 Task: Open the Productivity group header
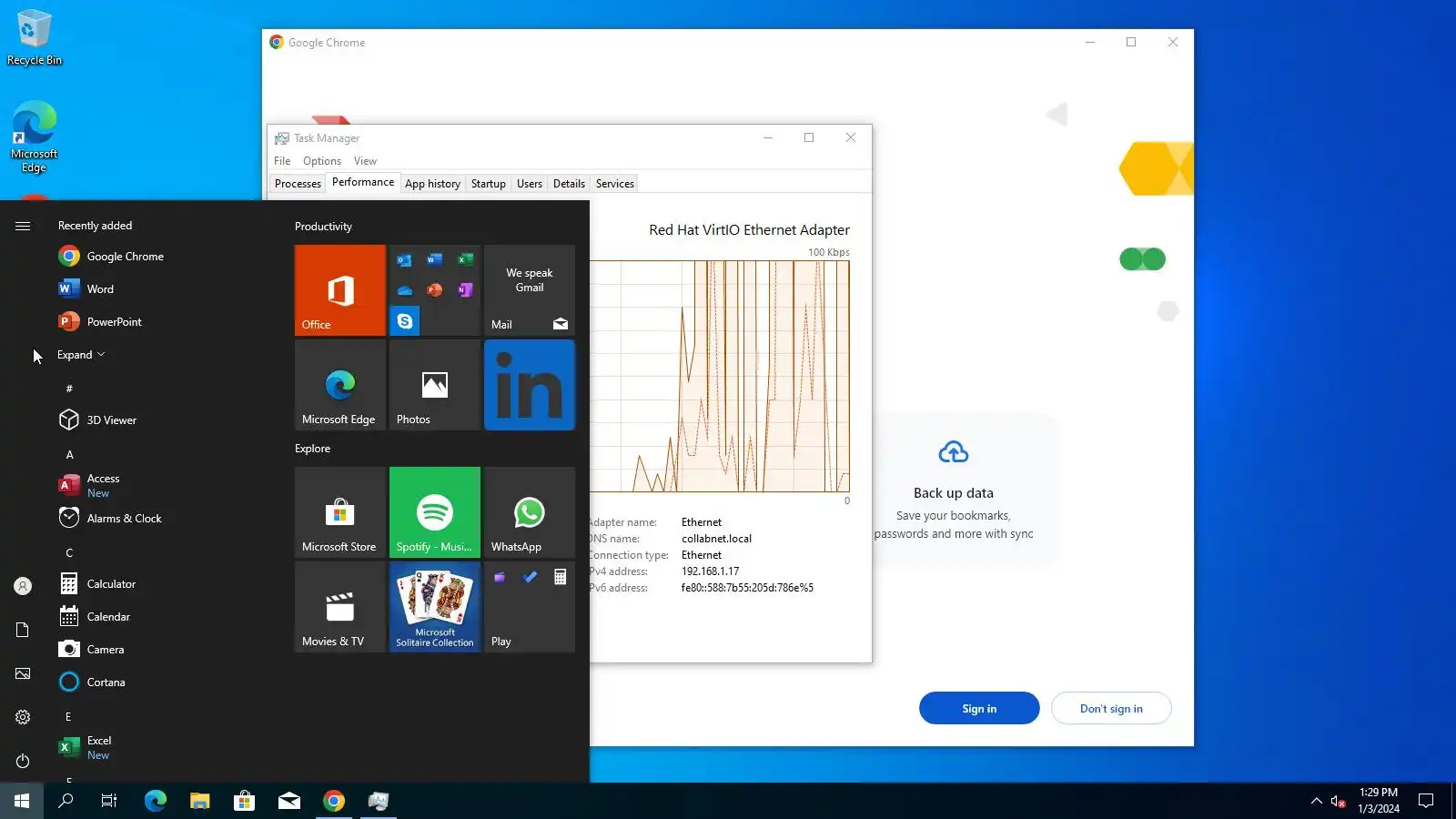(x=323, y=227)
